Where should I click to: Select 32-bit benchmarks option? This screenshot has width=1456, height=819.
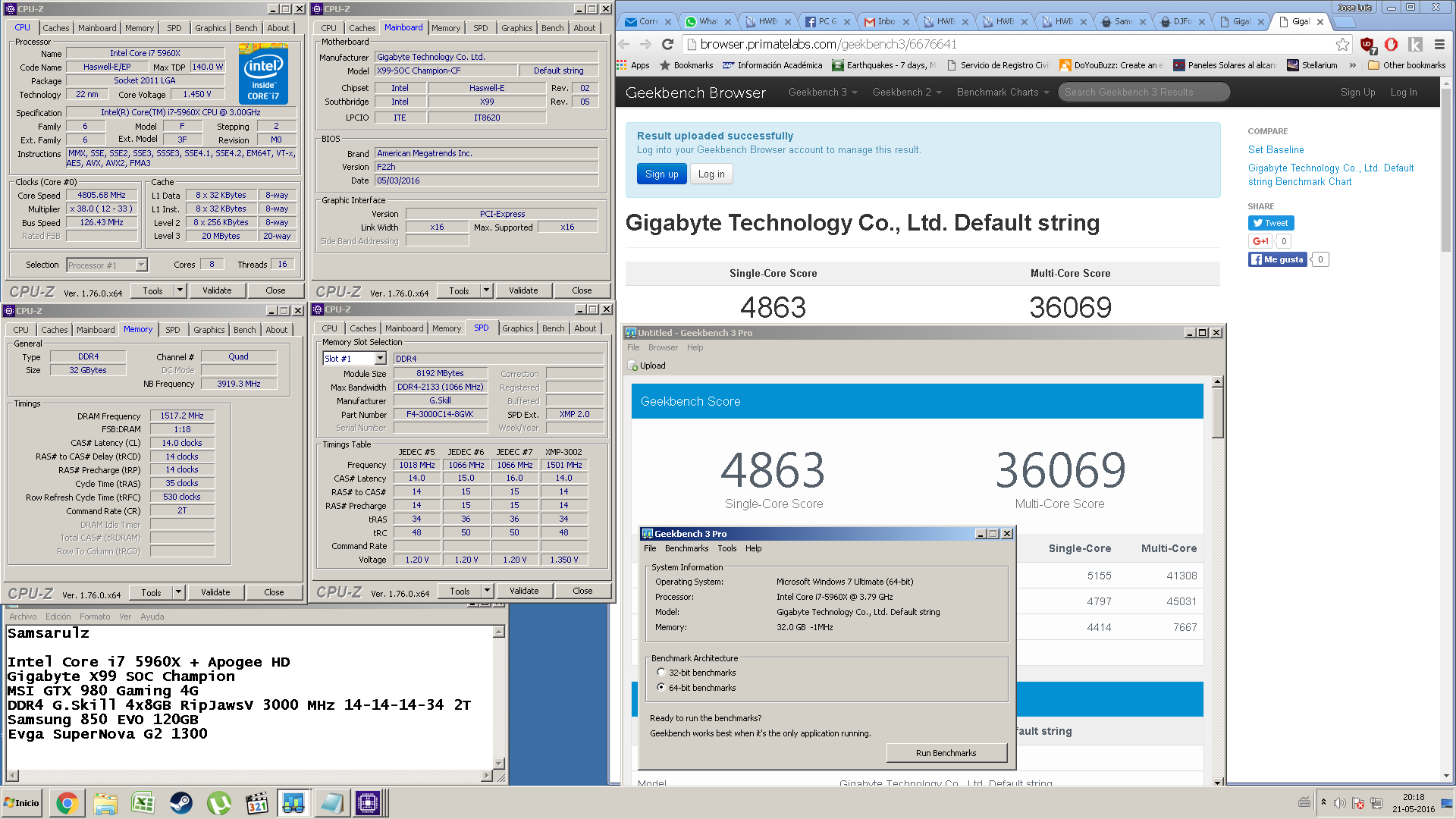pos(661,673)
